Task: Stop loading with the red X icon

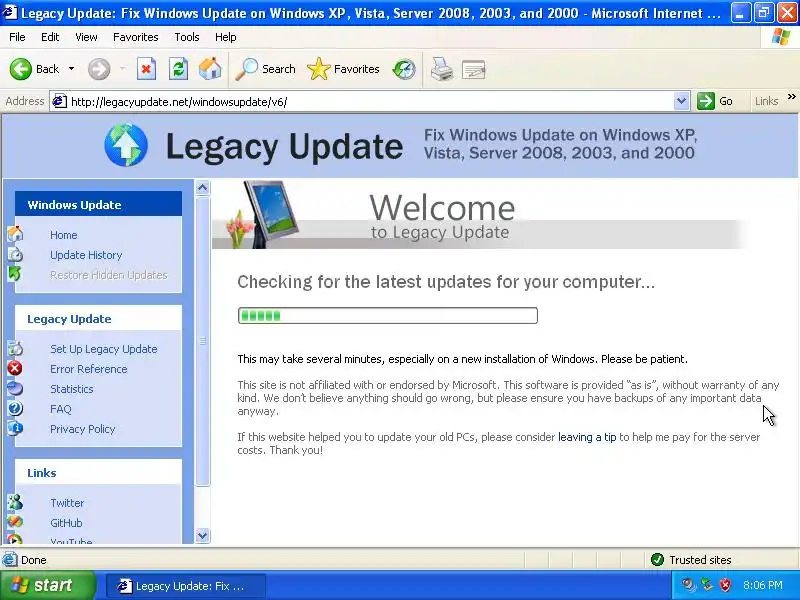Action: point(146,69)
